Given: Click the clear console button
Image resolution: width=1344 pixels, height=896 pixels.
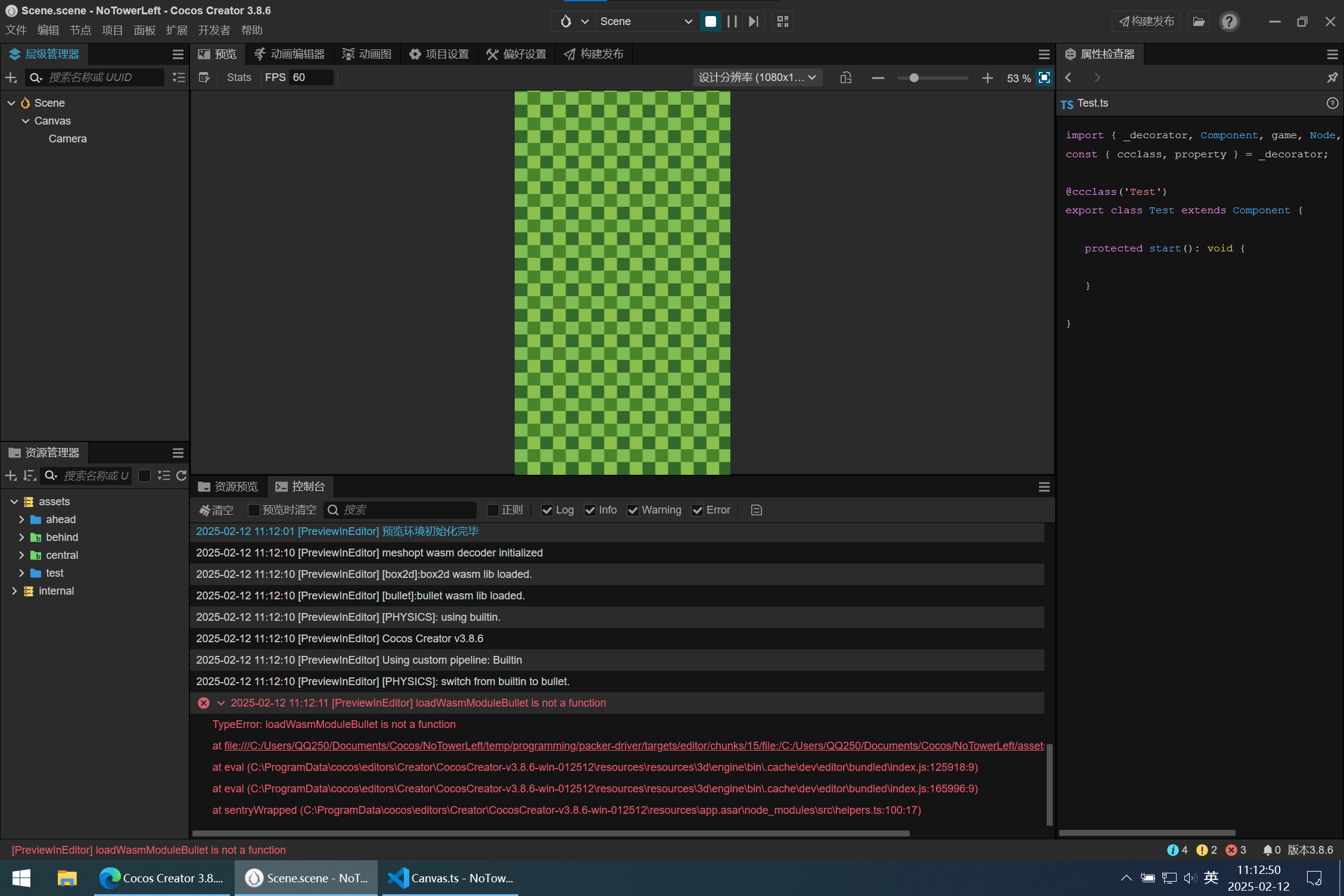Looking at the screenshot, I should click(217, 510).
